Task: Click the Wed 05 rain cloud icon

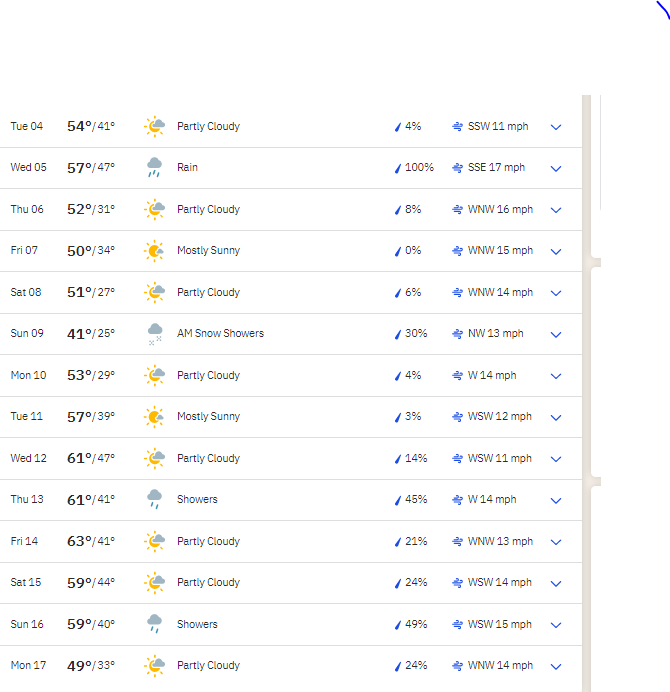Action: pos(154,167)
